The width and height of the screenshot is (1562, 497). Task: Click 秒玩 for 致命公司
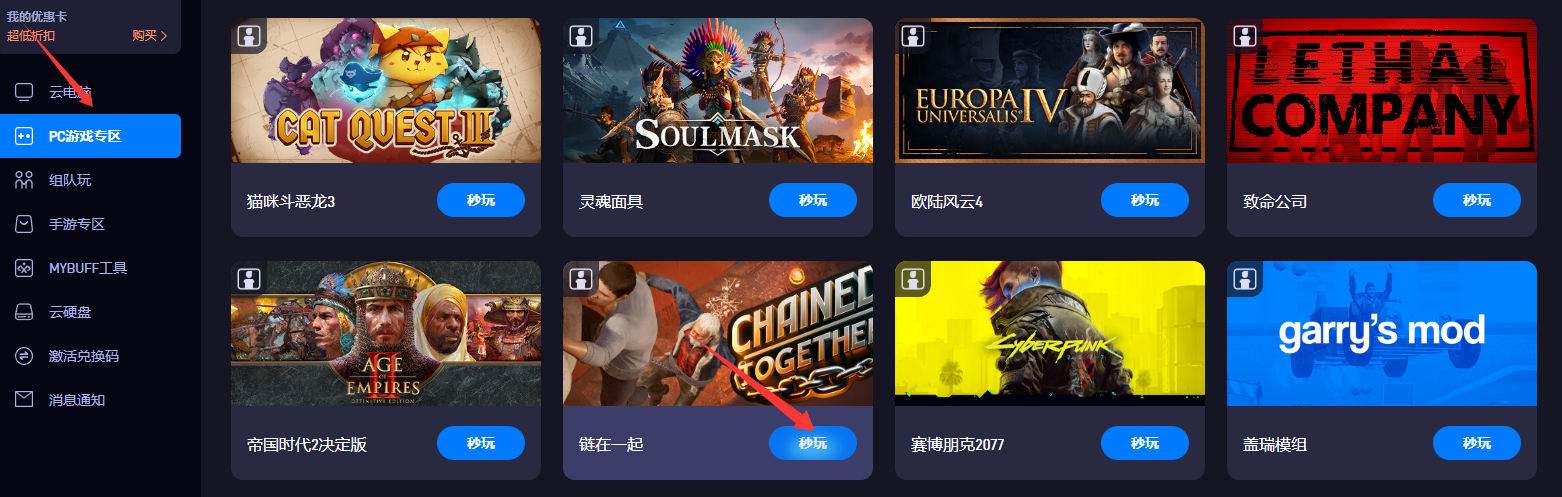pos(1477,200)
